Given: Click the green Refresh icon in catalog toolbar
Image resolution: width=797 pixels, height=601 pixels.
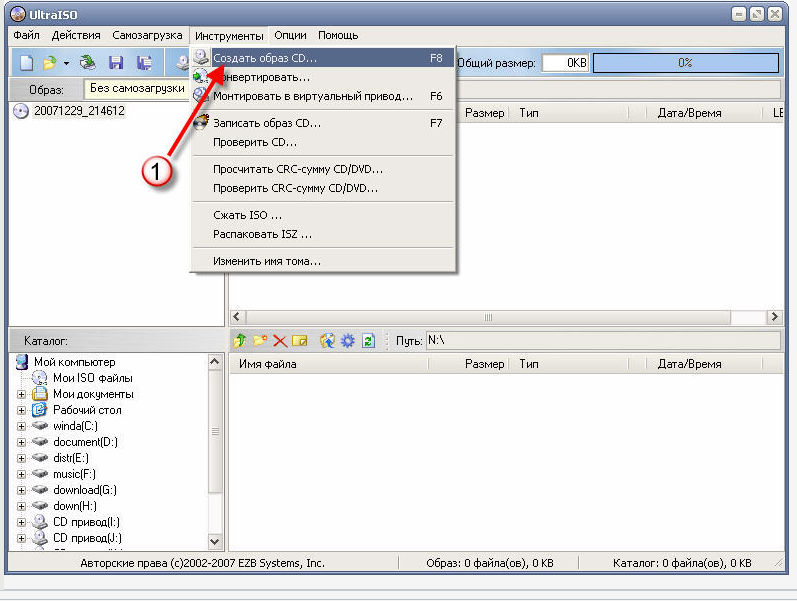Looking at the screenshot, I should 369,340.
